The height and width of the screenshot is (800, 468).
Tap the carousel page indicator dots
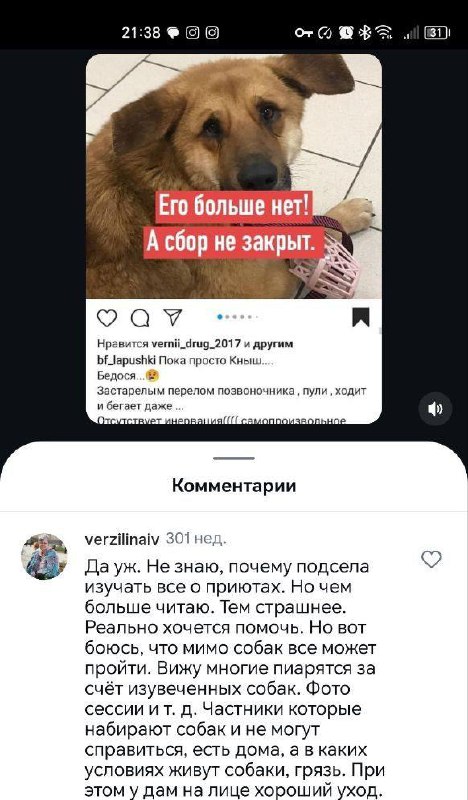coord(236,317)
